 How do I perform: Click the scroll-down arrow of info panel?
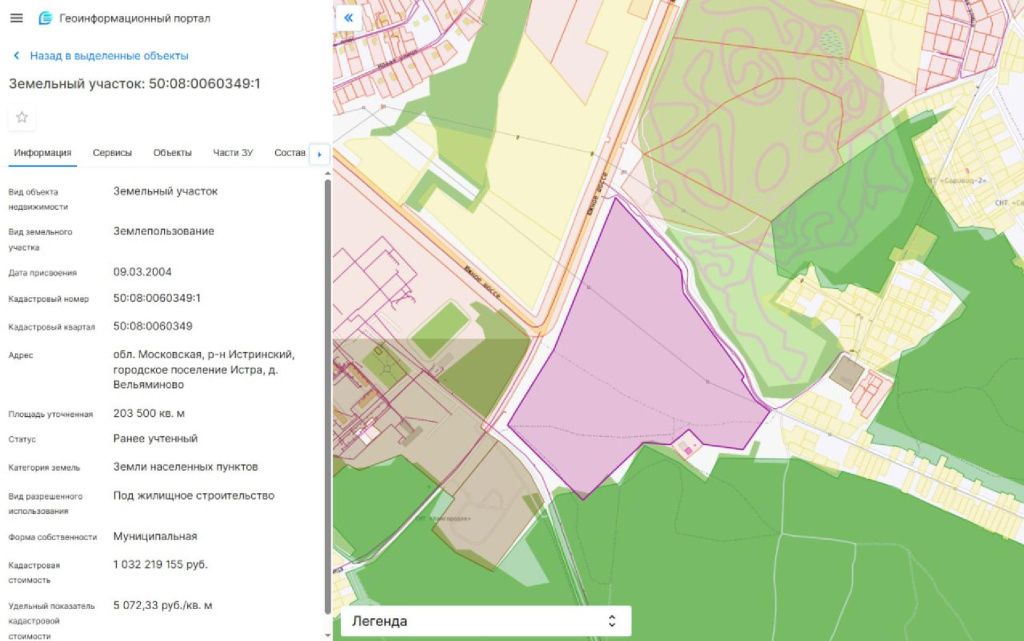tap(327, 634)
